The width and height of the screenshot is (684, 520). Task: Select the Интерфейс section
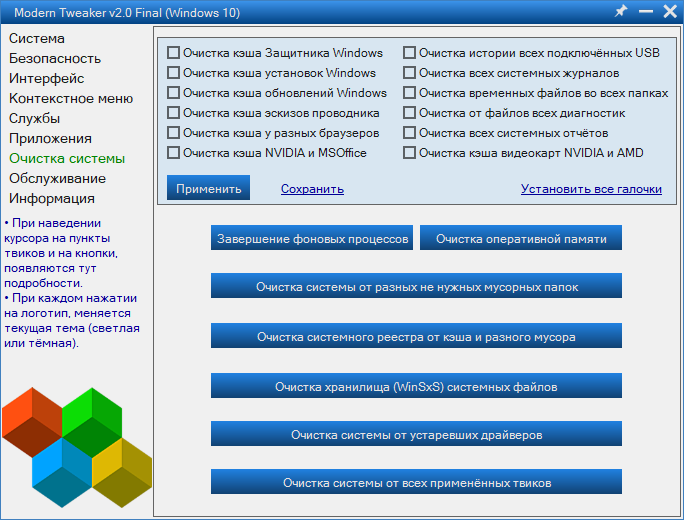[x=47, y=79]
